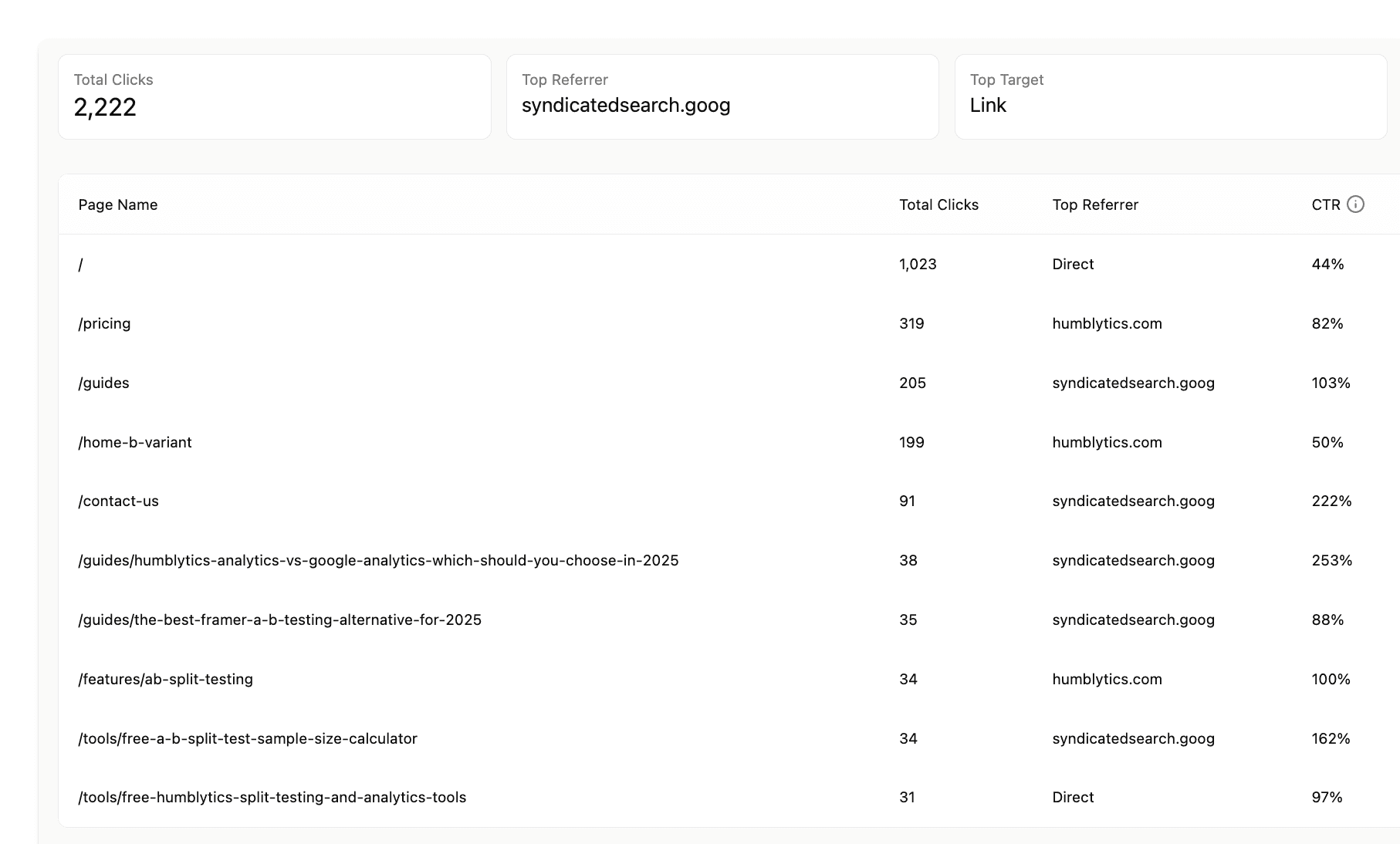Screen dimensions: 1400x844
Task: Open the root "/" page row
Action: coord(729,264)
